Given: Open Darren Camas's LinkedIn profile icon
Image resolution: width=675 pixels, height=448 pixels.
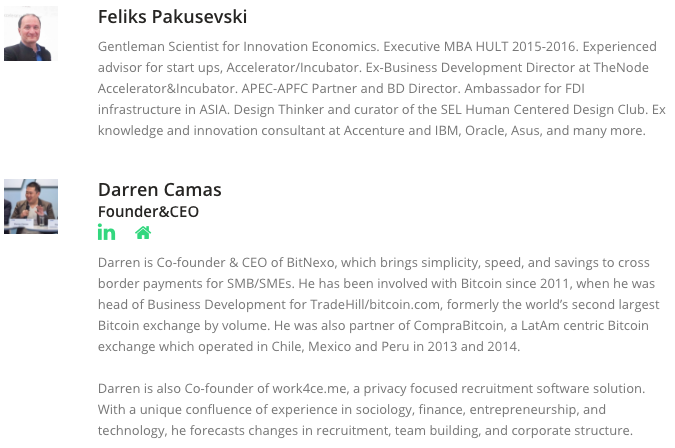Looking at the screenshot, I should coord(106,232).
